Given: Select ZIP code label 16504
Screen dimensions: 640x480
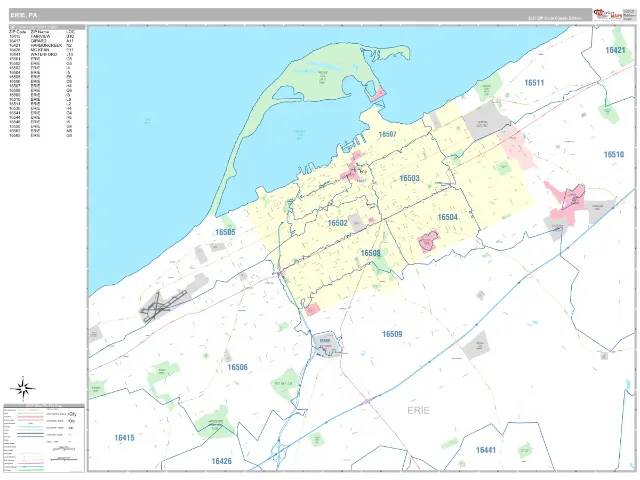Looking at the screenshot, I should (x=447, y=217).
